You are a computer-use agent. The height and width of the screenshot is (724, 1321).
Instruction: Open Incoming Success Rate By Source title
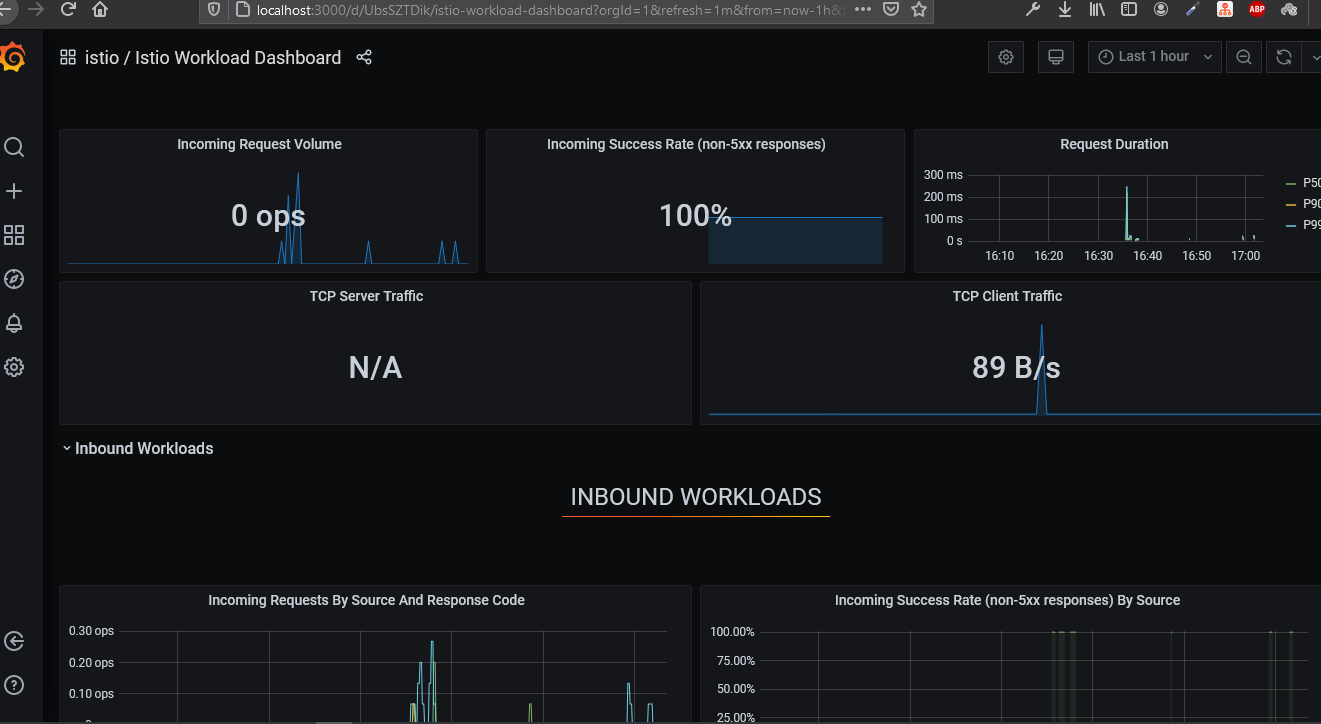1007,600
